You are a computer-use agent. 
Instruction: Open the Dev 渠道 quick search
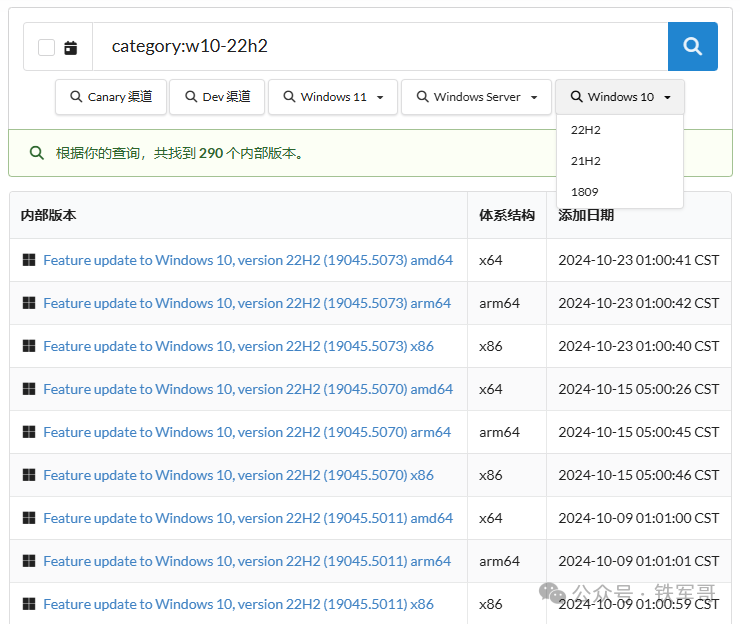(217, 97)
